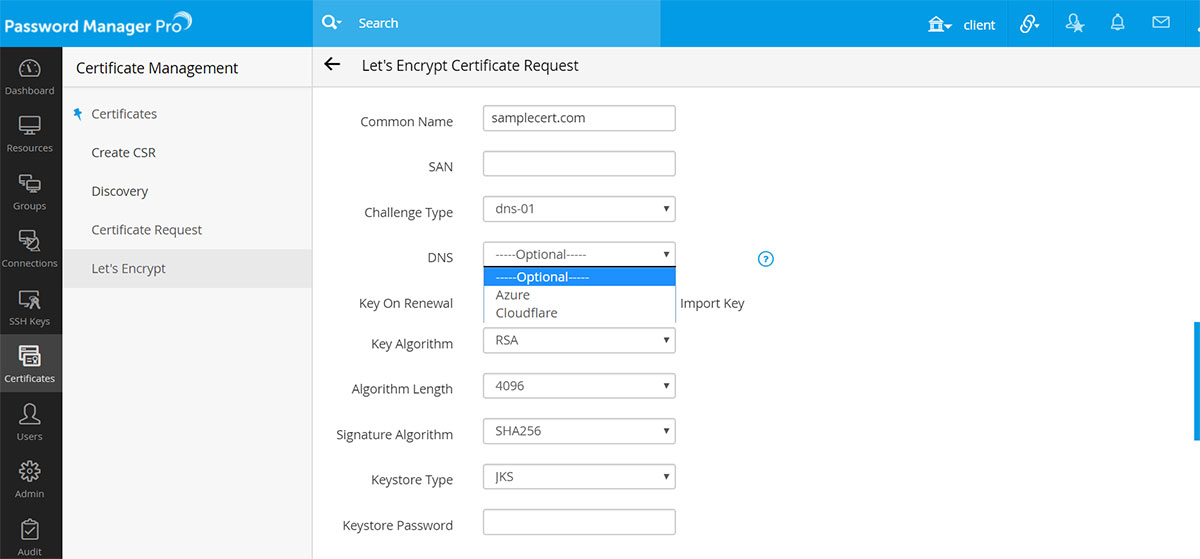1200x559 pixels.
Task: Click the DNS help question mark icon
Action: pyautogui.click(x=766, y=259)
